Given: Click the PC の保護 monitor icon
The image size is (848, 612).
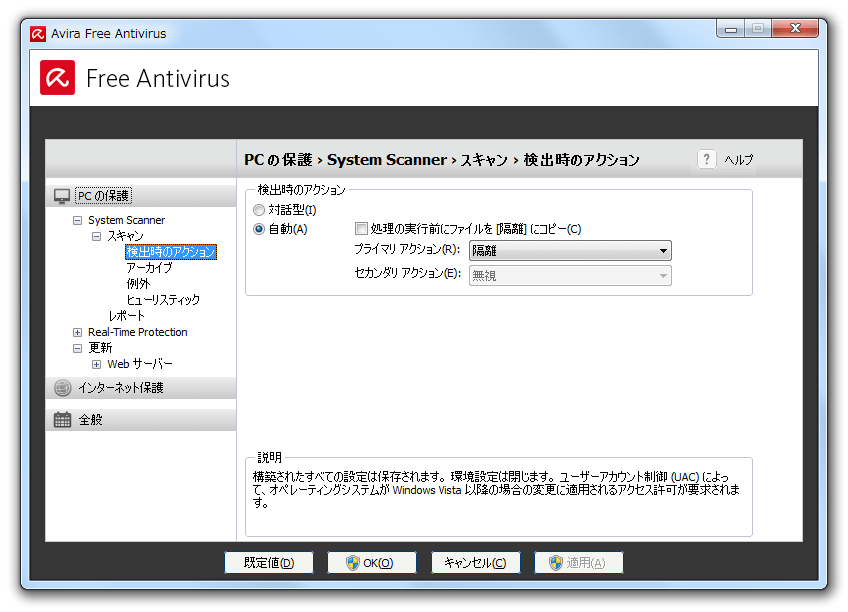Looking at the screenshot, I should 62,196.
